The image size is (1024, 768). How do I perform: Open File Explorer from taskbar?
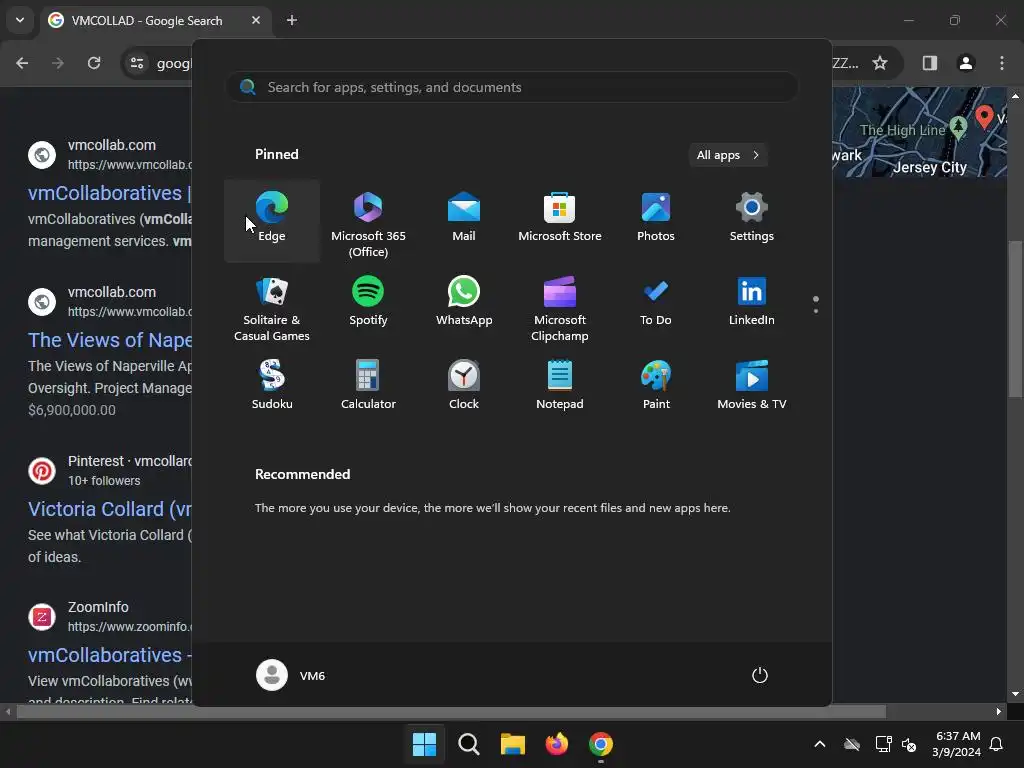pyautogui.click(x=513, y=744)
